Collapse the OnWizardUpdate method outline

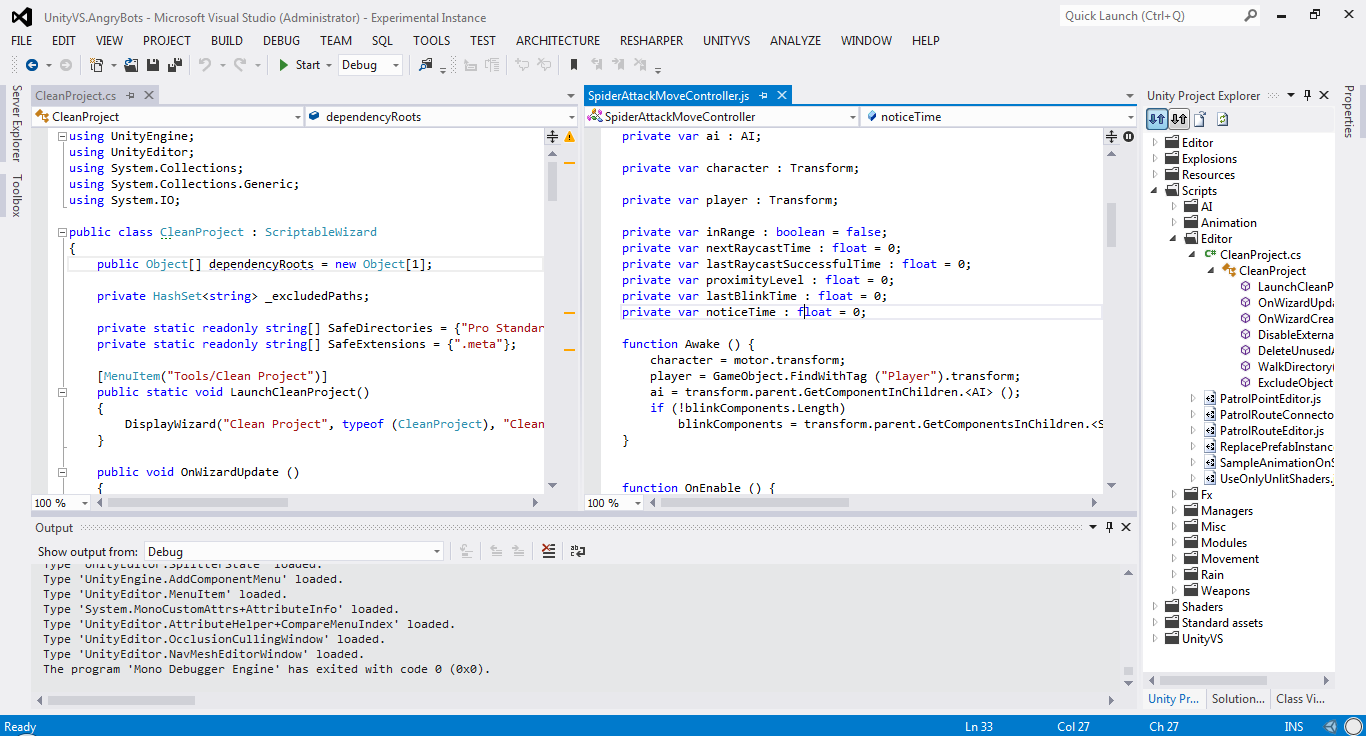pos(62,472)
